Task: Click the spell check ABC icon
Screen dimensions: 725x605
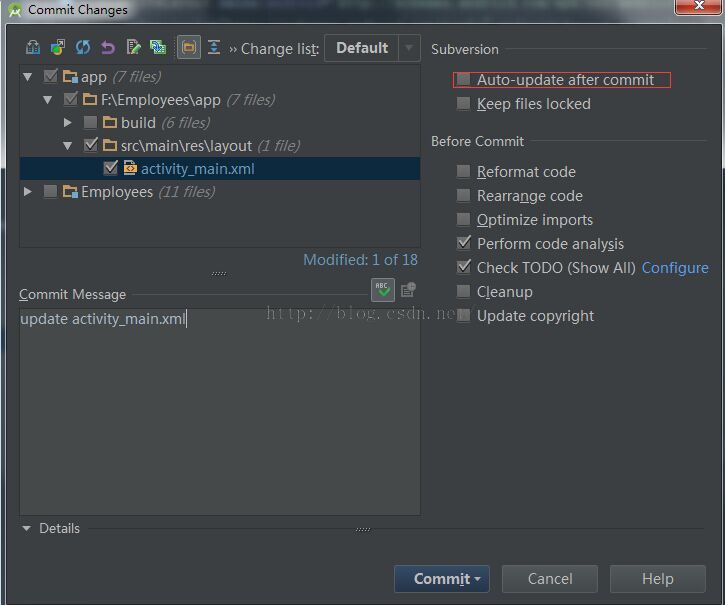Action: click(383, 290)
